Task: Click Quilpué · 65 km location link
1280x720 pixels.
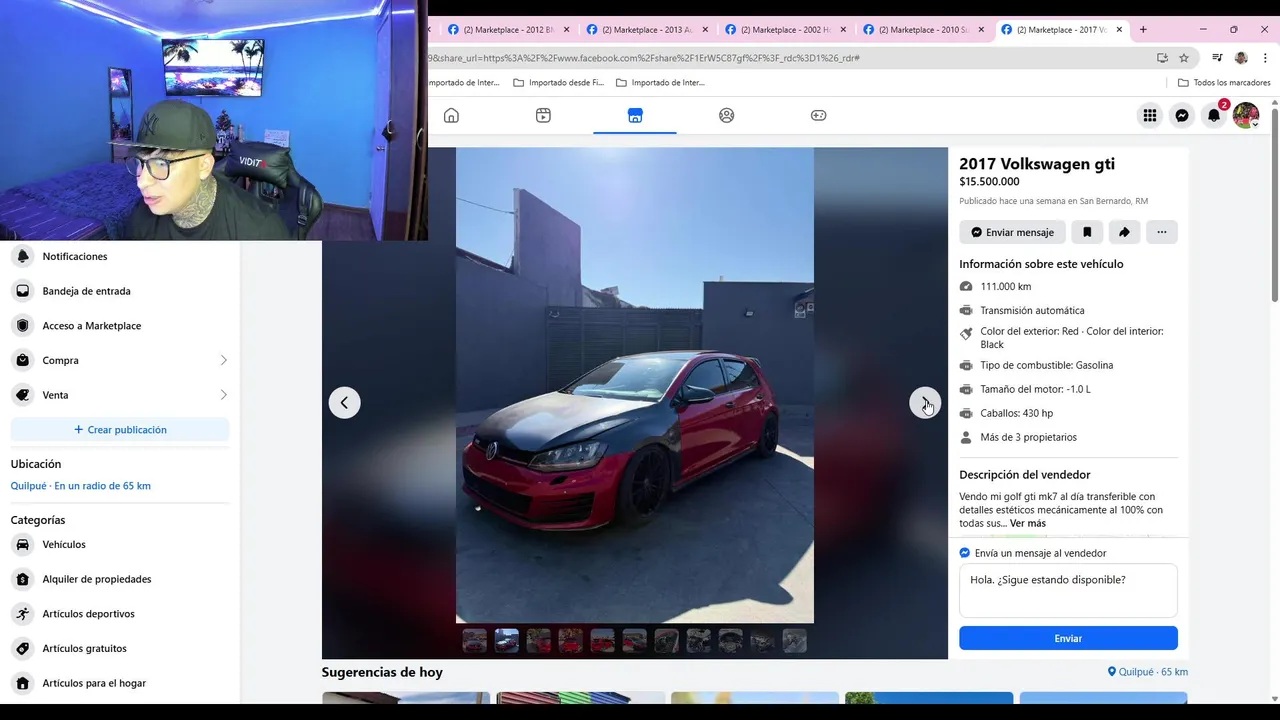Action: [1148, 672]
